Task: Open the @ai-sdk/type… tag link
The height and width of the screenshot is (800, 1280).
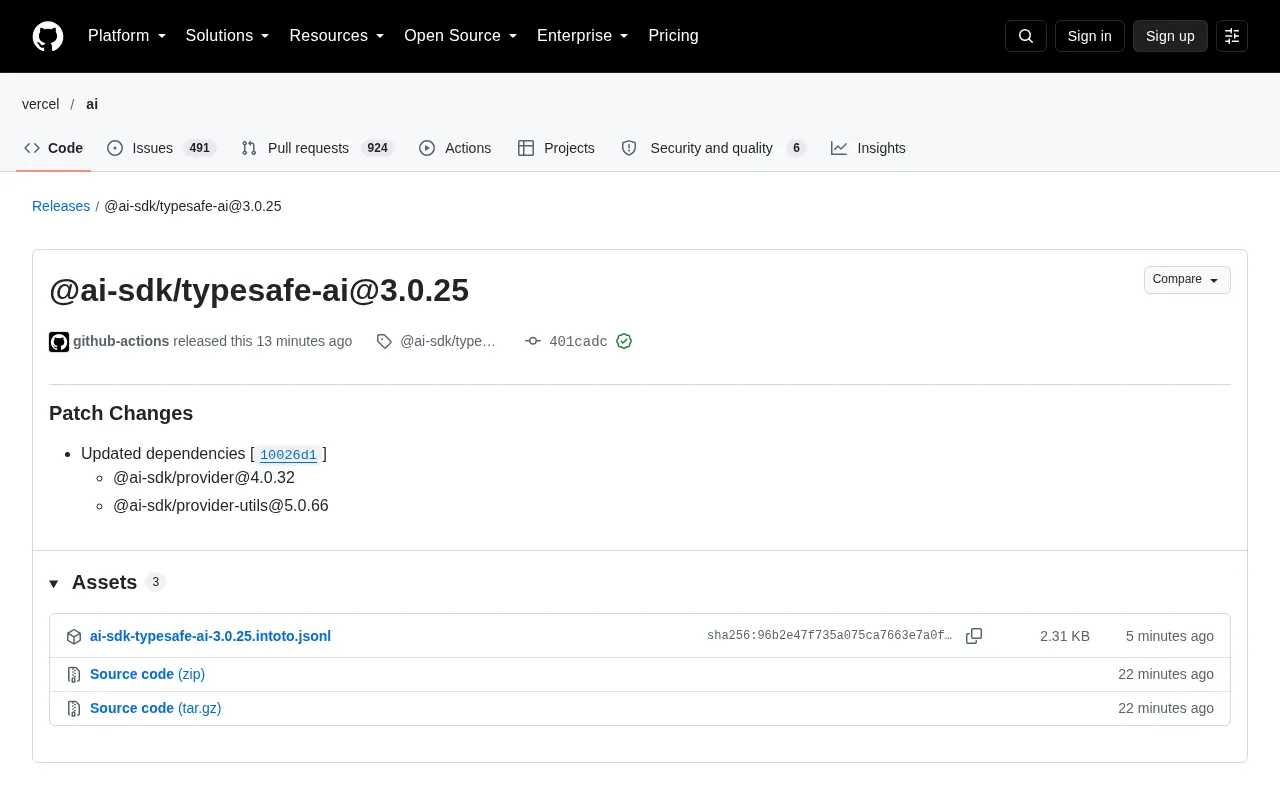Action: coord(448,341)
